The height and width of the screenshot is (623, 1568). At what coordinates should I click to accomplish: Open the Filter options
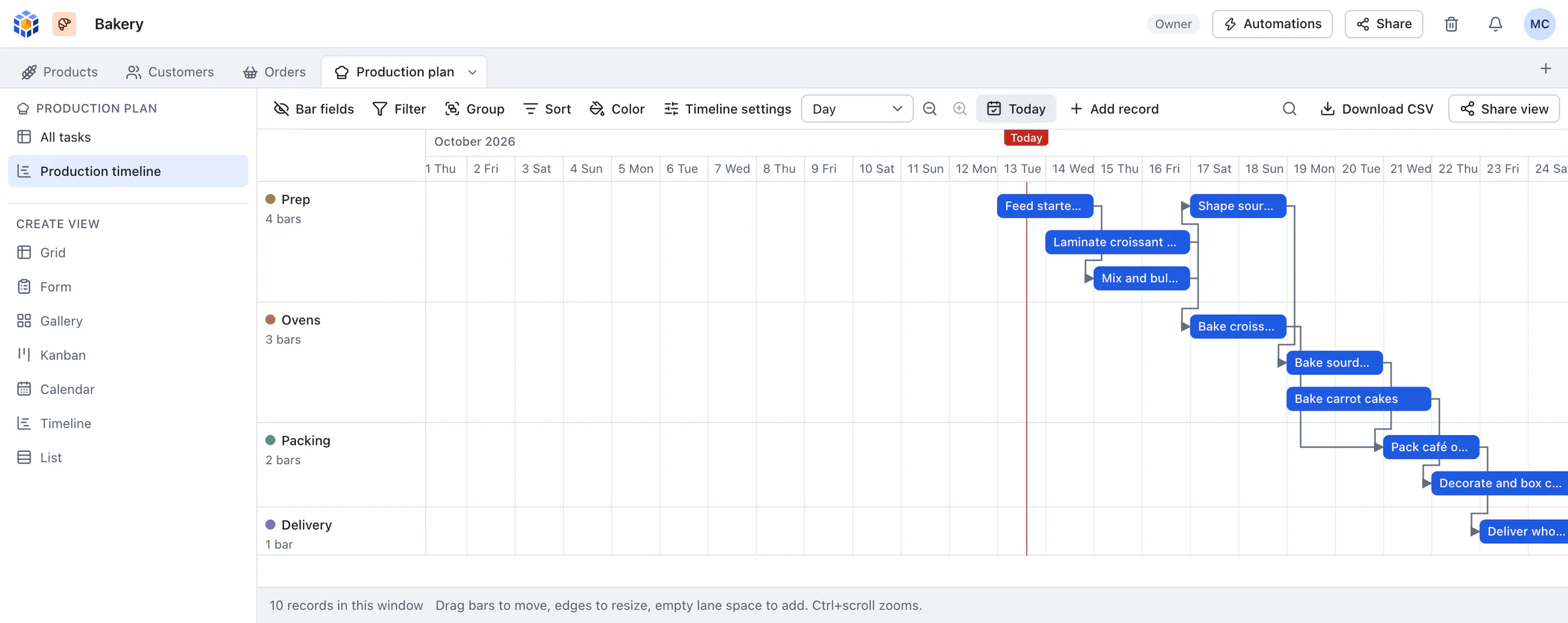[x=399, y=109]
